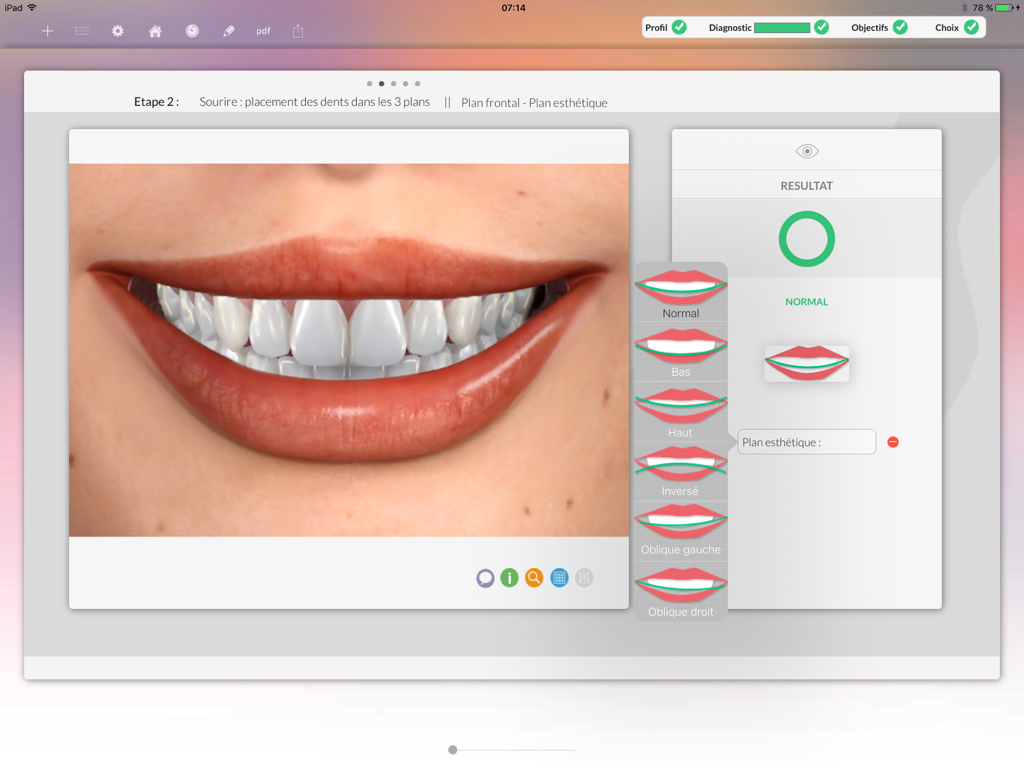Click the green info icon
1024x768 pixels.
click(x=509, y=578)
